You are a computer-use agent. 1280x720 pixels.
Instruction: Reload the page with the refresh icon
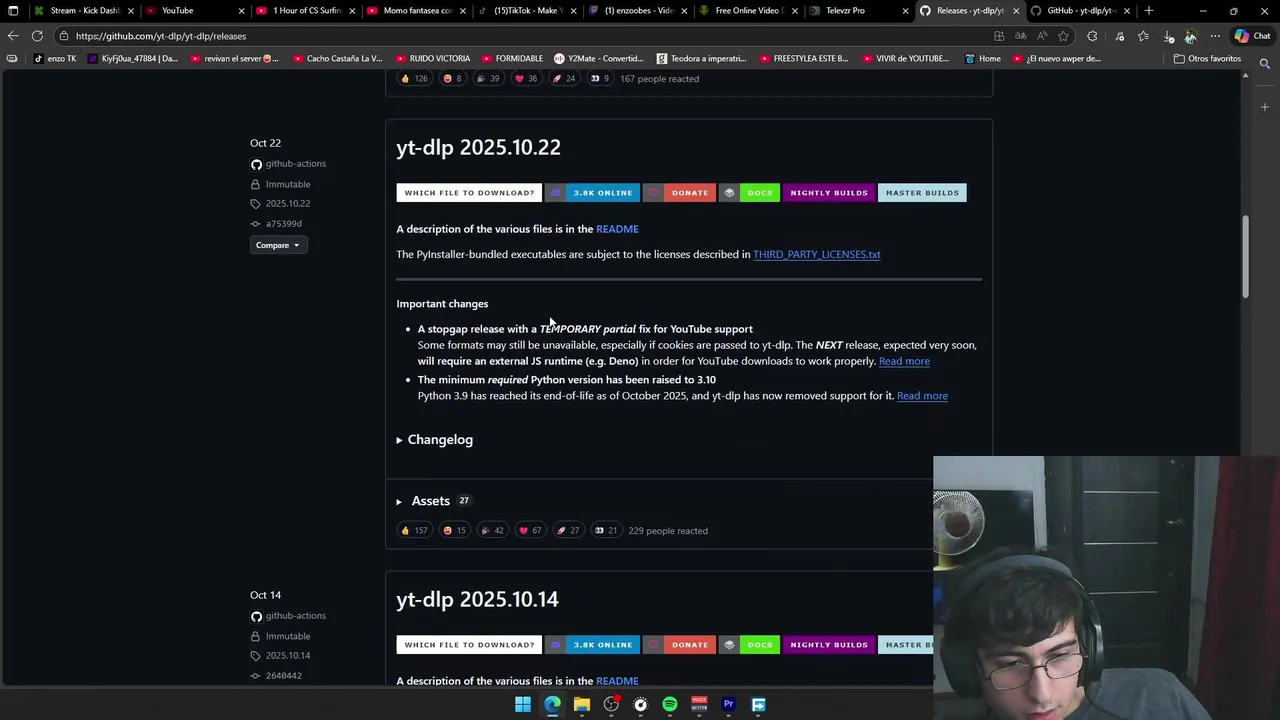[37, 36]
